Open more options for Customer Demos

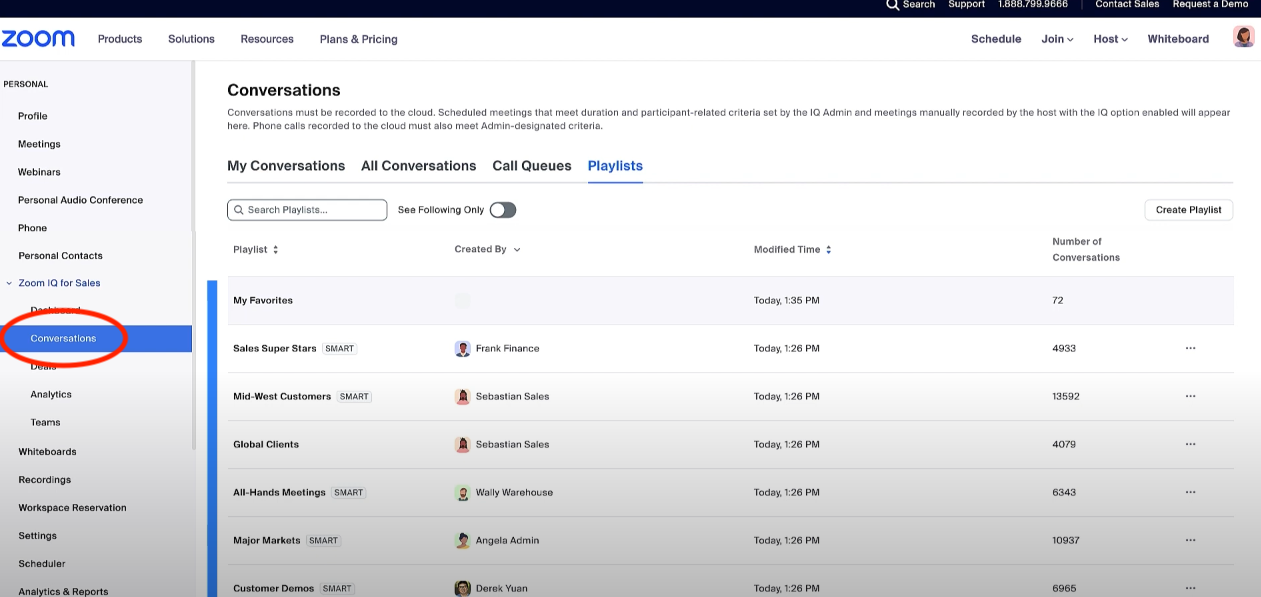click(1190, 588)
